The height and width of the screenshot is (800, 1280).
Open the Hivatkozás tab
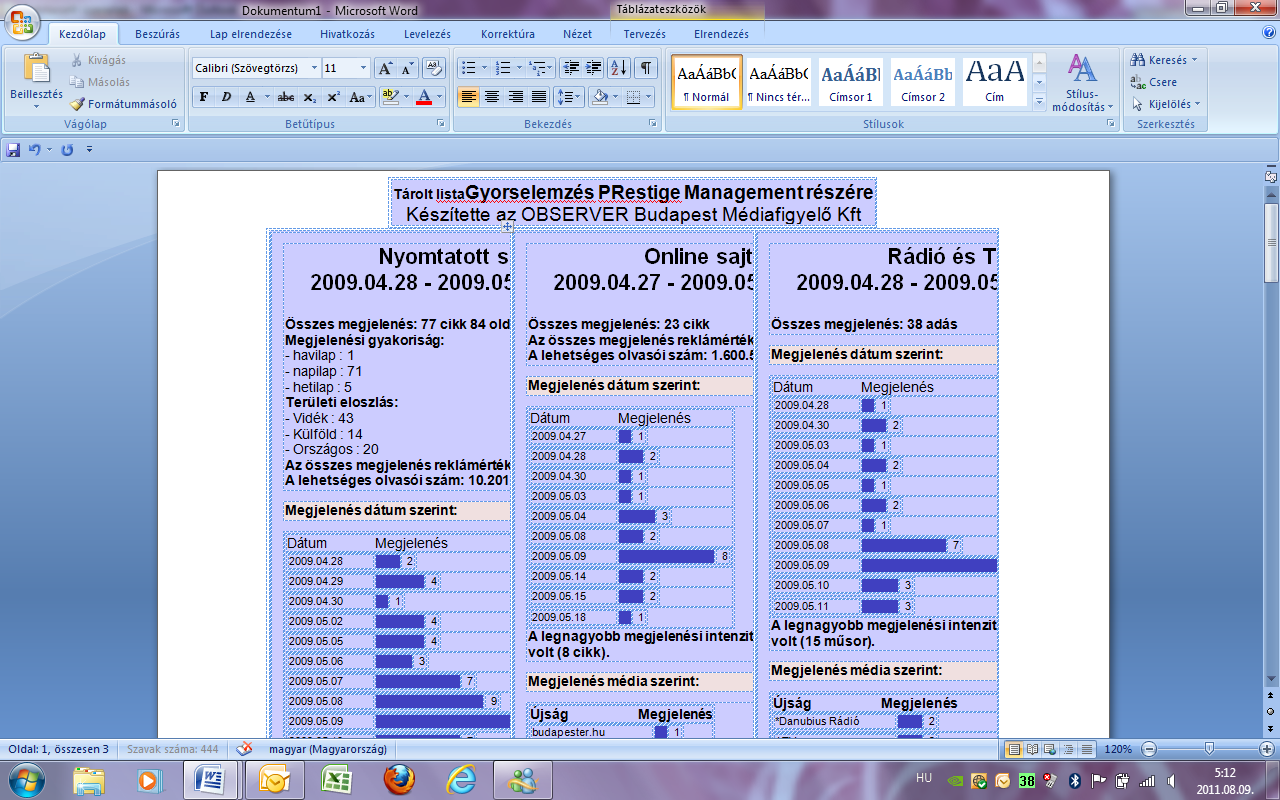coord(348,33)
